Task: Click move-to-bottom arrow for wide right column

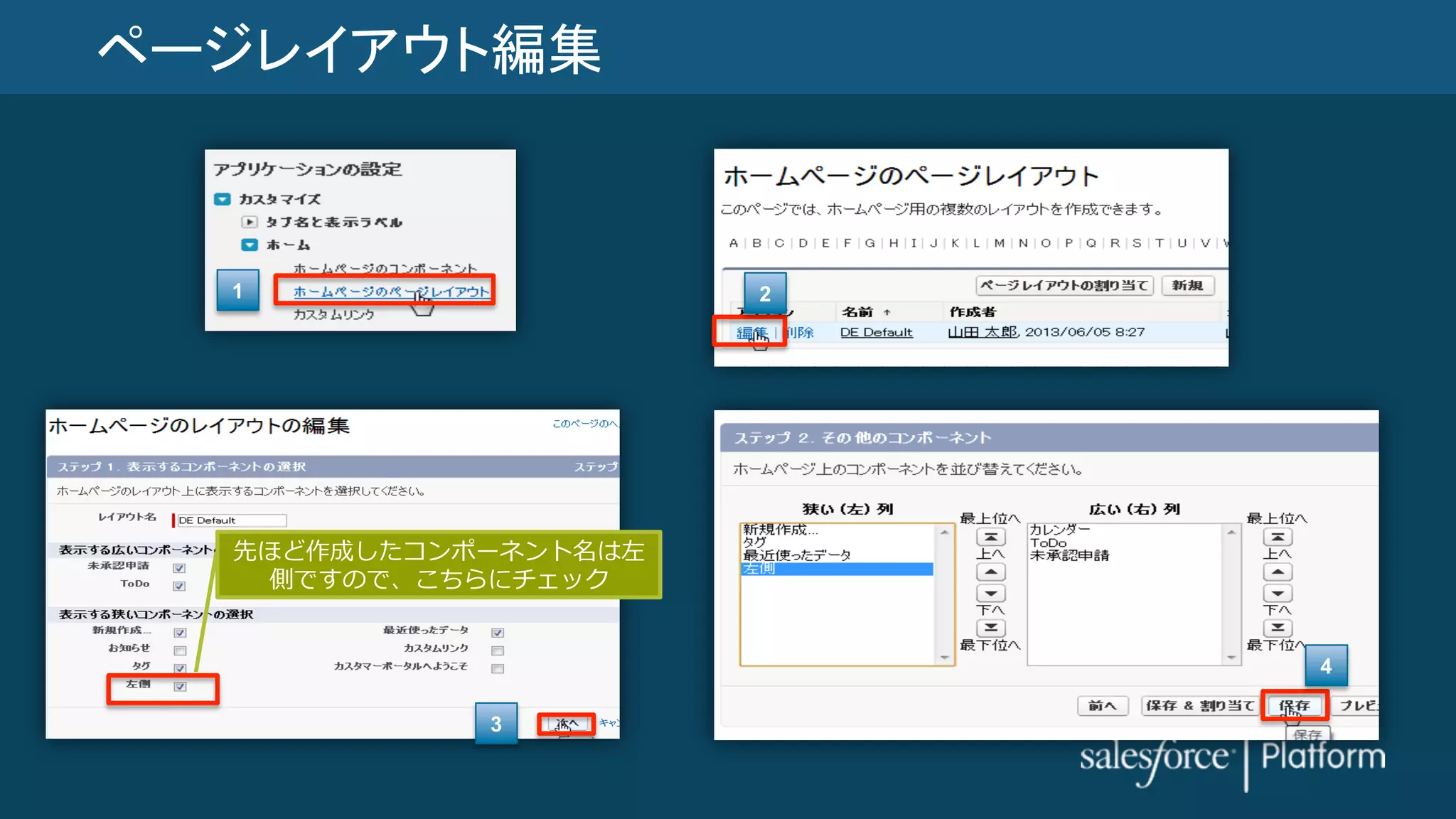Action: (x=1278, y=628)
